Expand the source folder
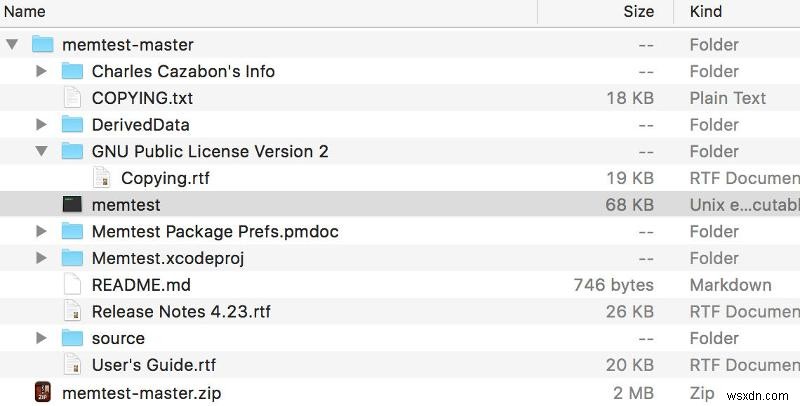Image resolution: width=800 pixels, height=406 pixels. pos(41,338)
